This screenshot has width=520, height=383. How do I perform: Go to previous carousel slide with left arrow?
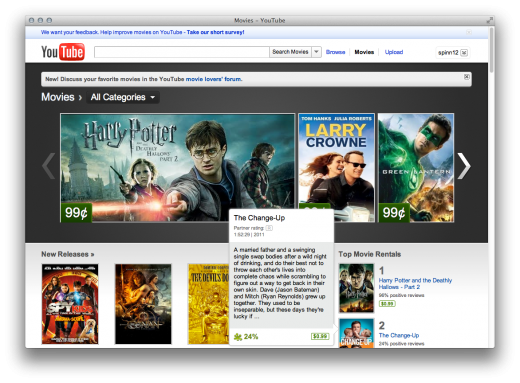49,166
